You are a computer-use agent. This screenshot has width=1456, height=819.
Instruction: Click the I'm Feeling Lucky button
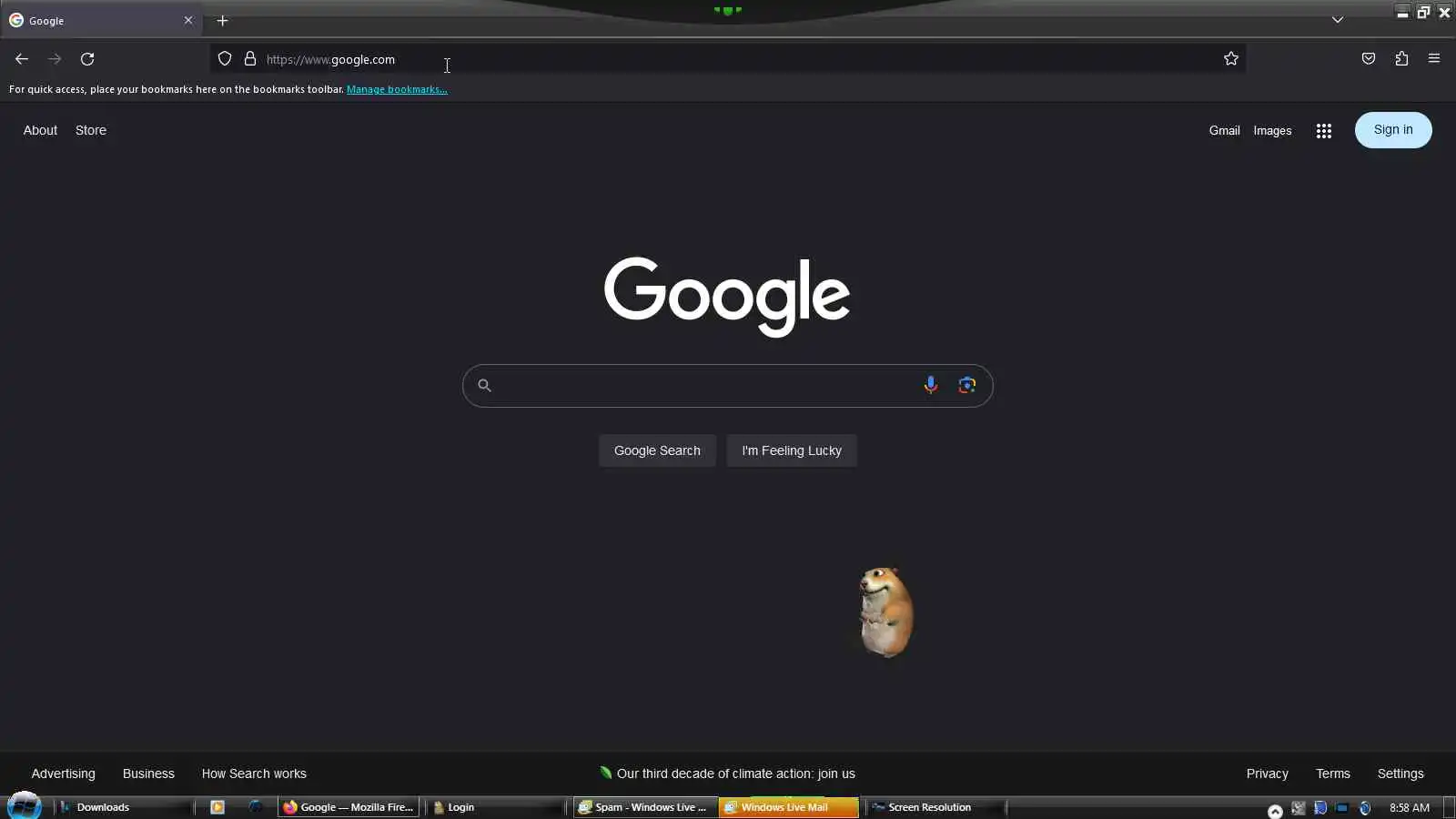(792, 450)
